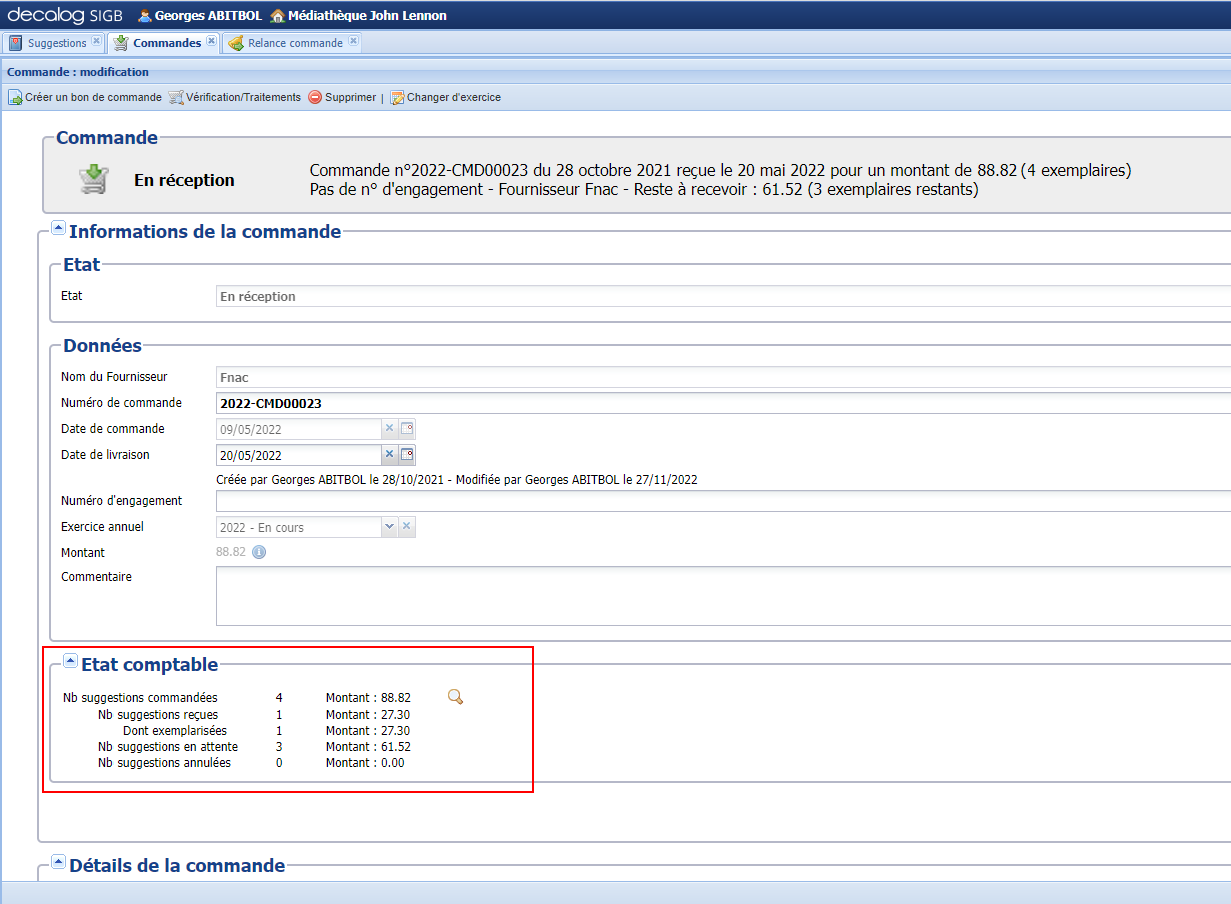Clear the Date de livraison with the X button

click(x=389, y=454)
